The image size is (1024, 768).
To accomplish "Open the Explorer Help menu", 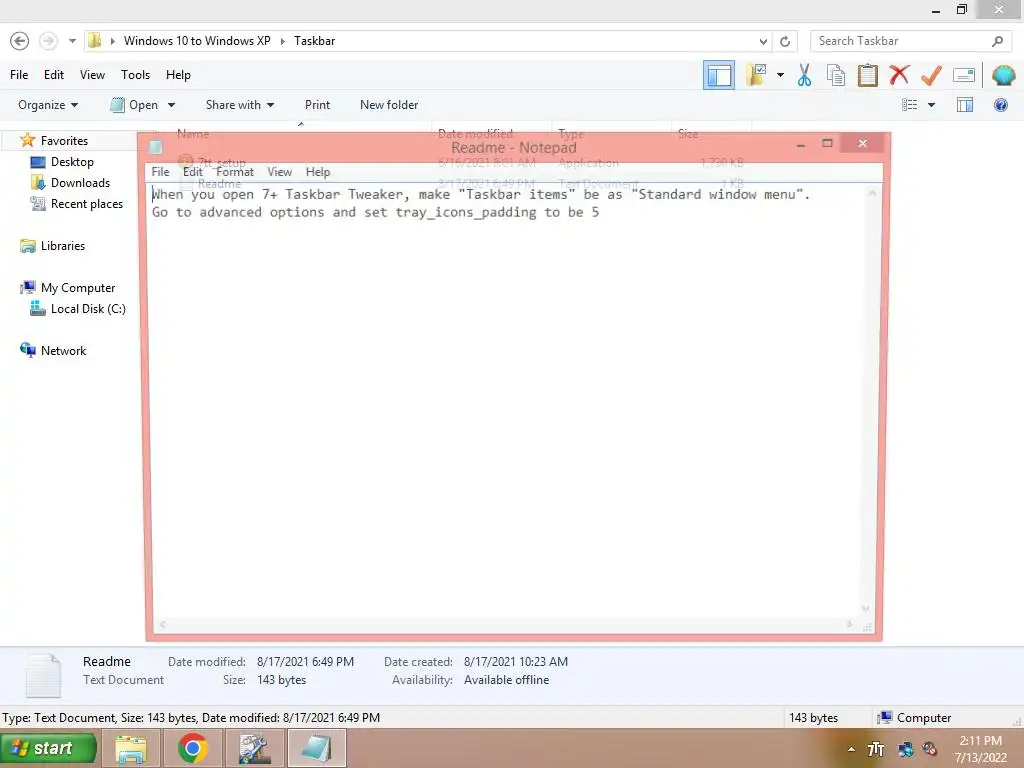I will point(178,75).
